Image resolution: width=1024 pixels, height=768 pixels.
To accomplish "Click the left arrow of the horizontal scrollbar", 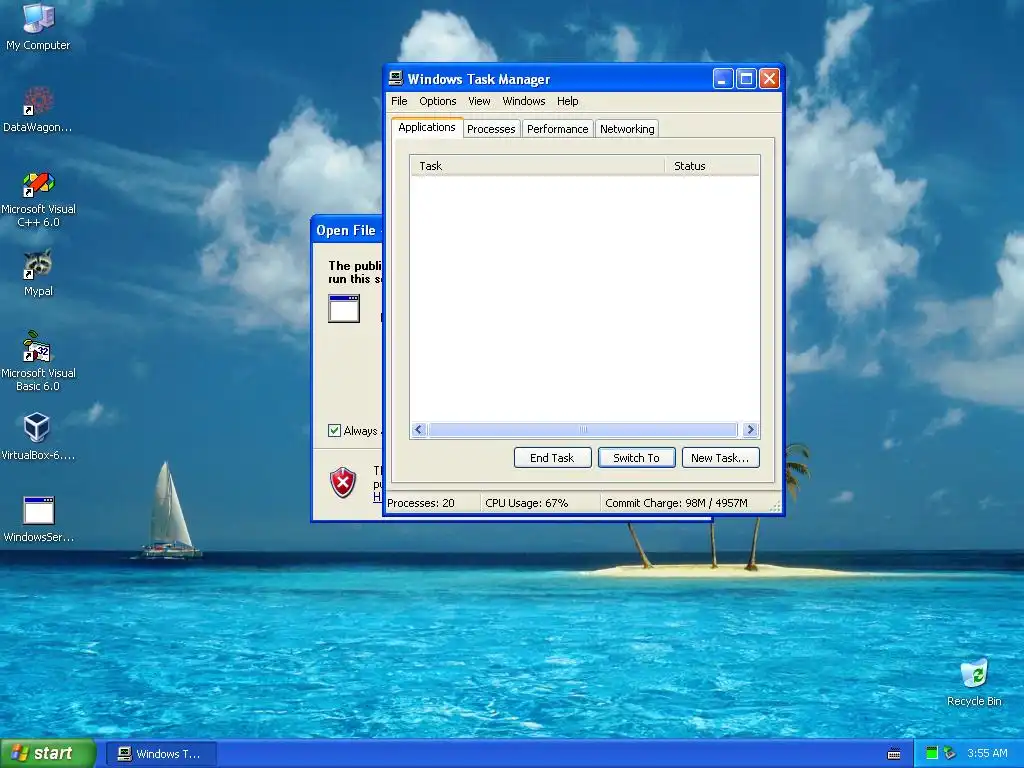I will point(419,430).
